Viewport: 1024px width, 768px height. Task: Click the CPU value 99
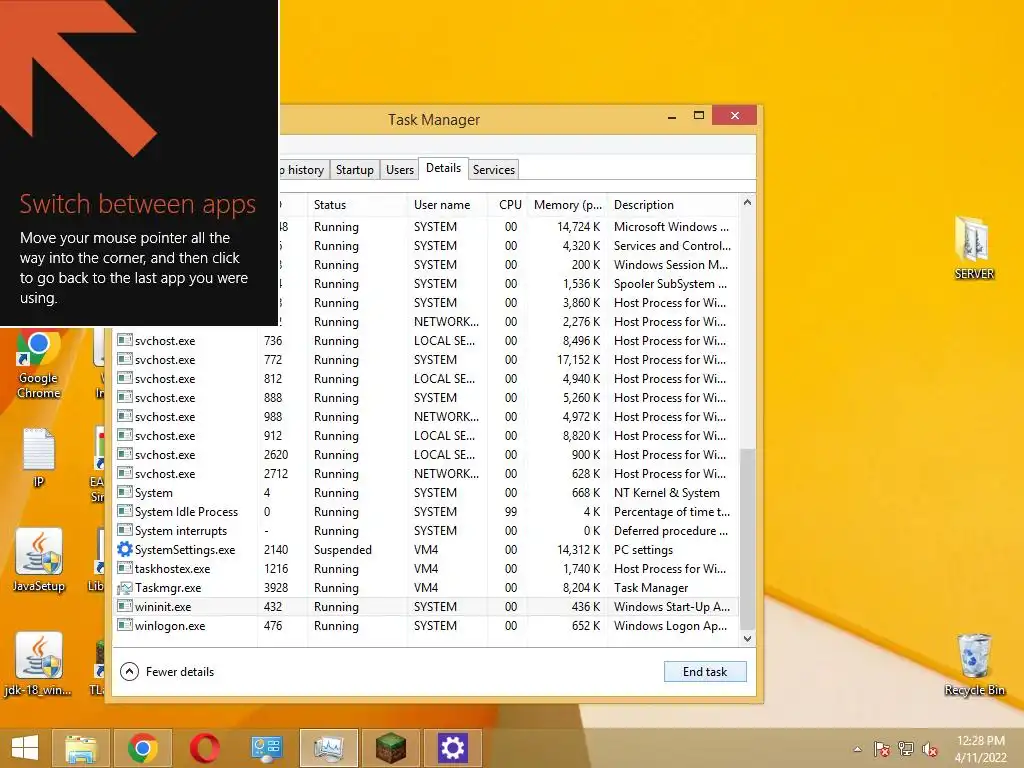(511, 511)
